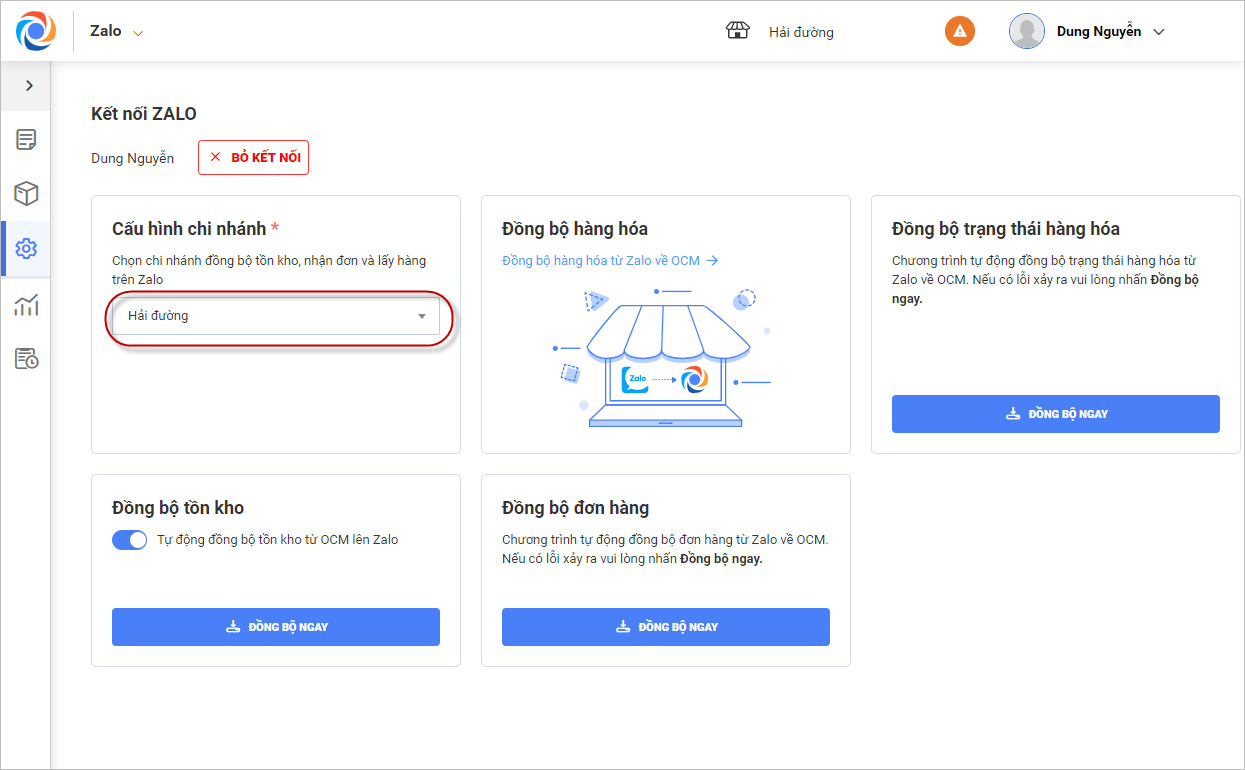Open the settings gear sidebar icon

pyautogui.click(x=26, y=249)
